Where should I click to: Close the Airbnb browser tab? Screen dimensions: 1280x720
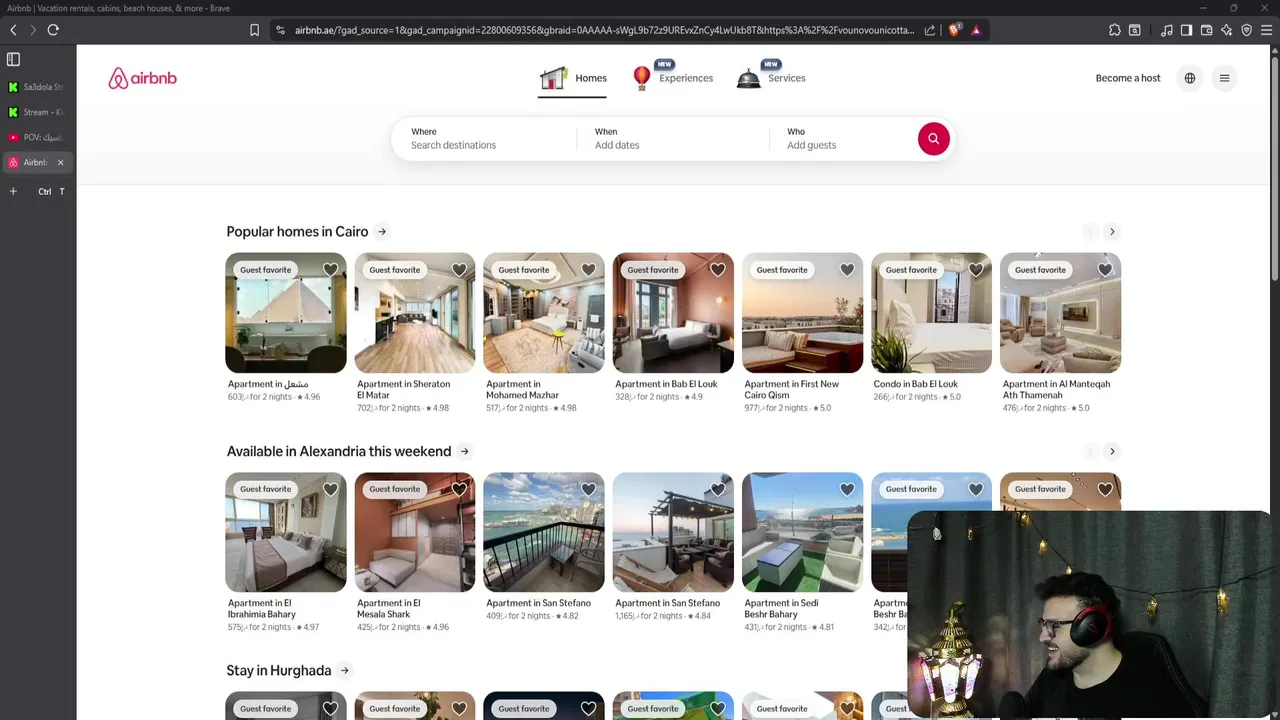tap(60, 162)
